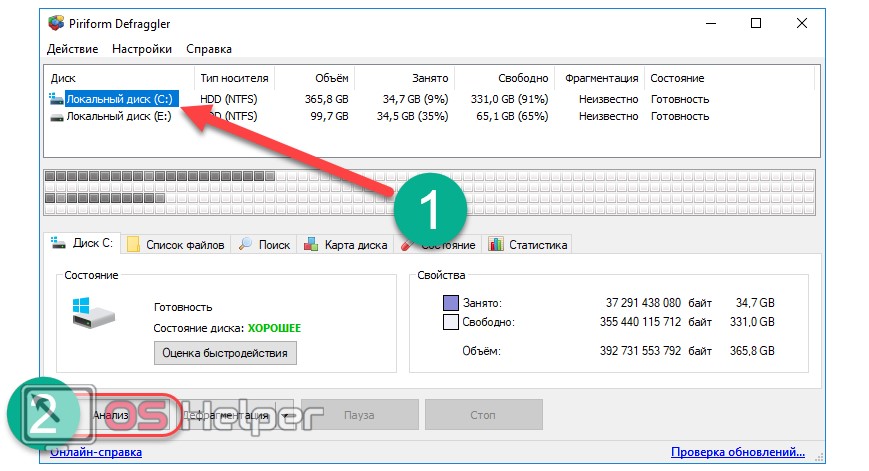The width and height of the screenshot is (869, 471).
Task: Switch to Список файлов tab
Action: tap(176, 245)
